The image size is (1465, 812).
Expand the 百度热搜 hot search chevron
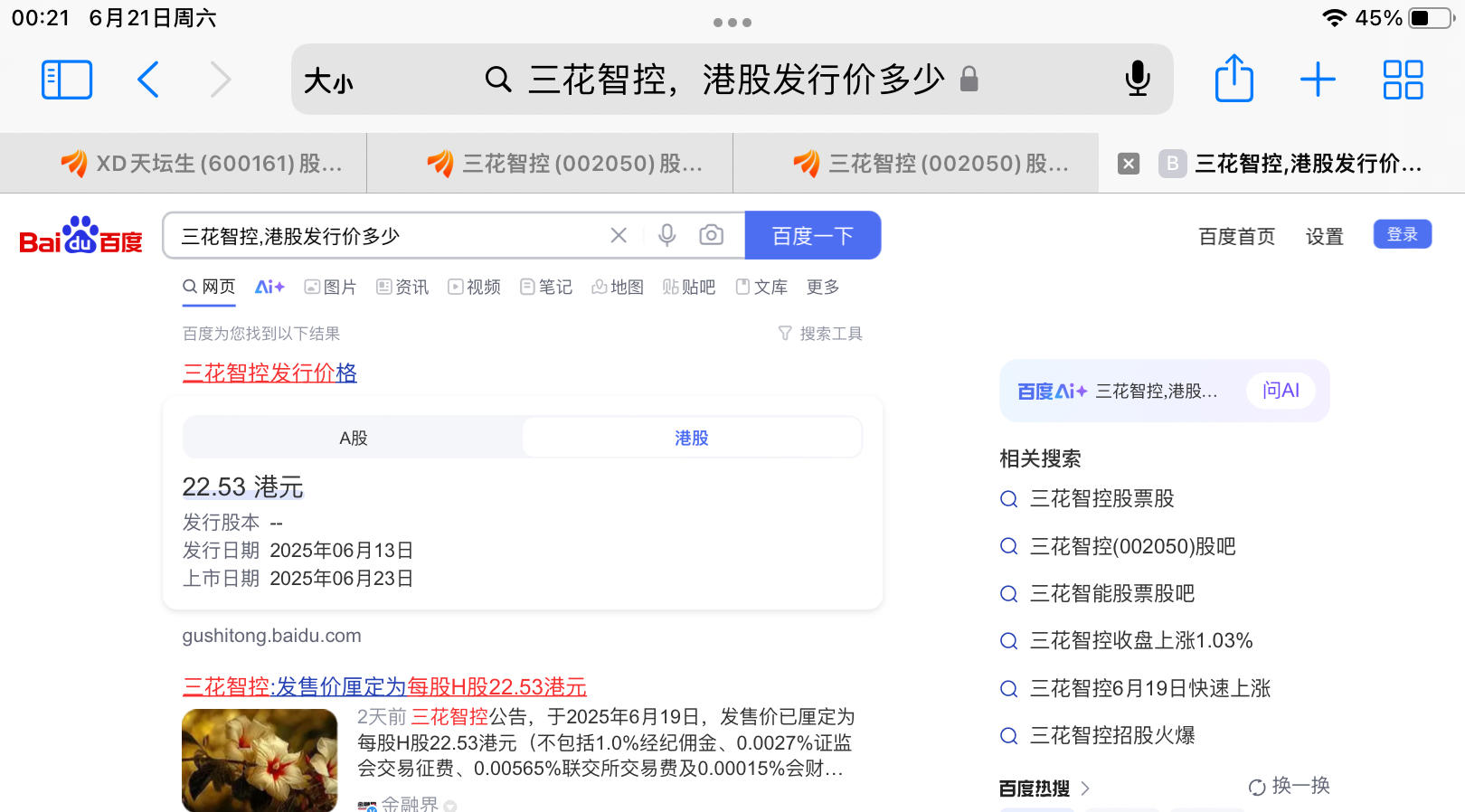click(x=1085, y=788)
